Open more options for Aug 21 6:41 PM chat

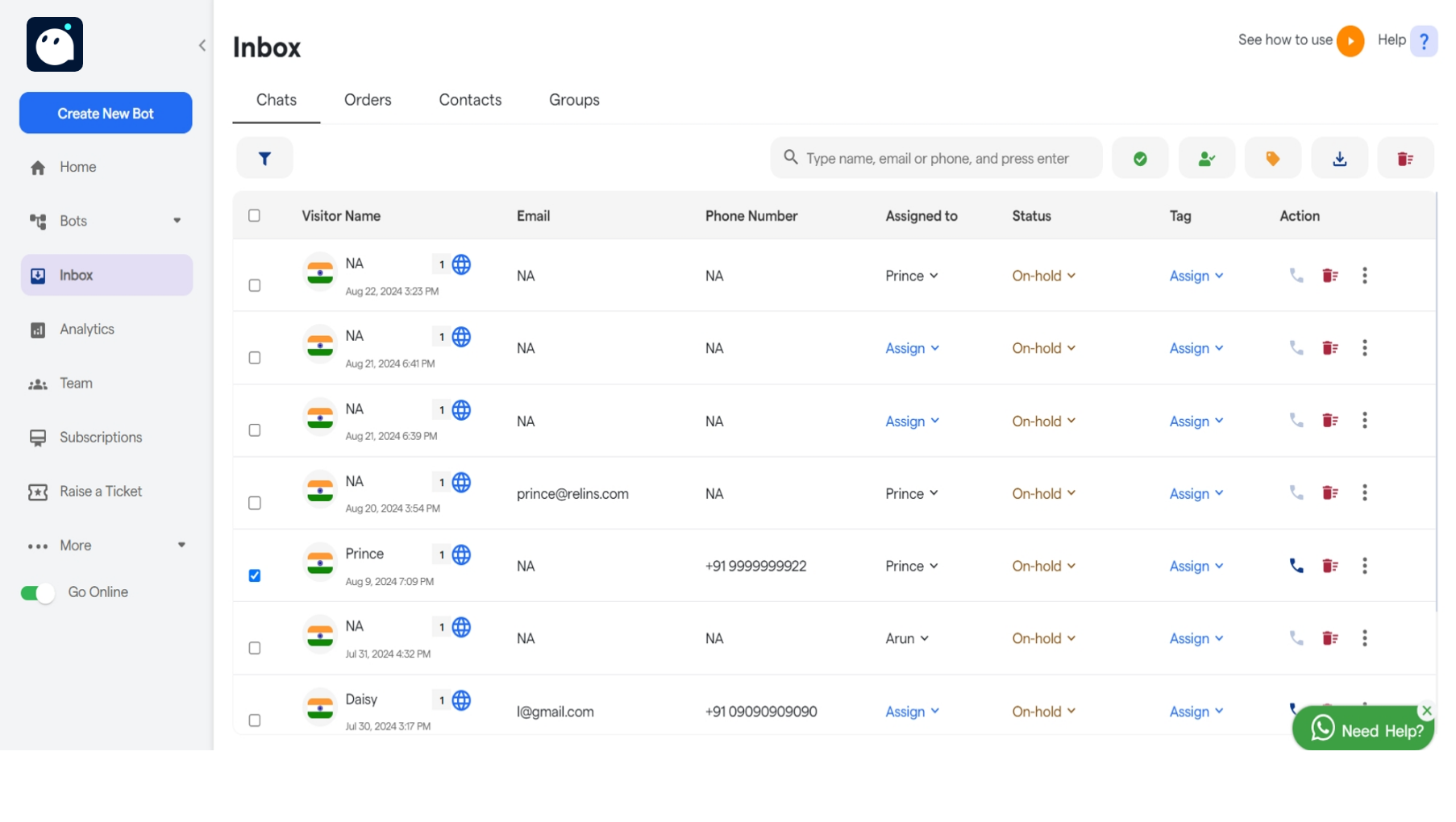(x=1365, y=348)
